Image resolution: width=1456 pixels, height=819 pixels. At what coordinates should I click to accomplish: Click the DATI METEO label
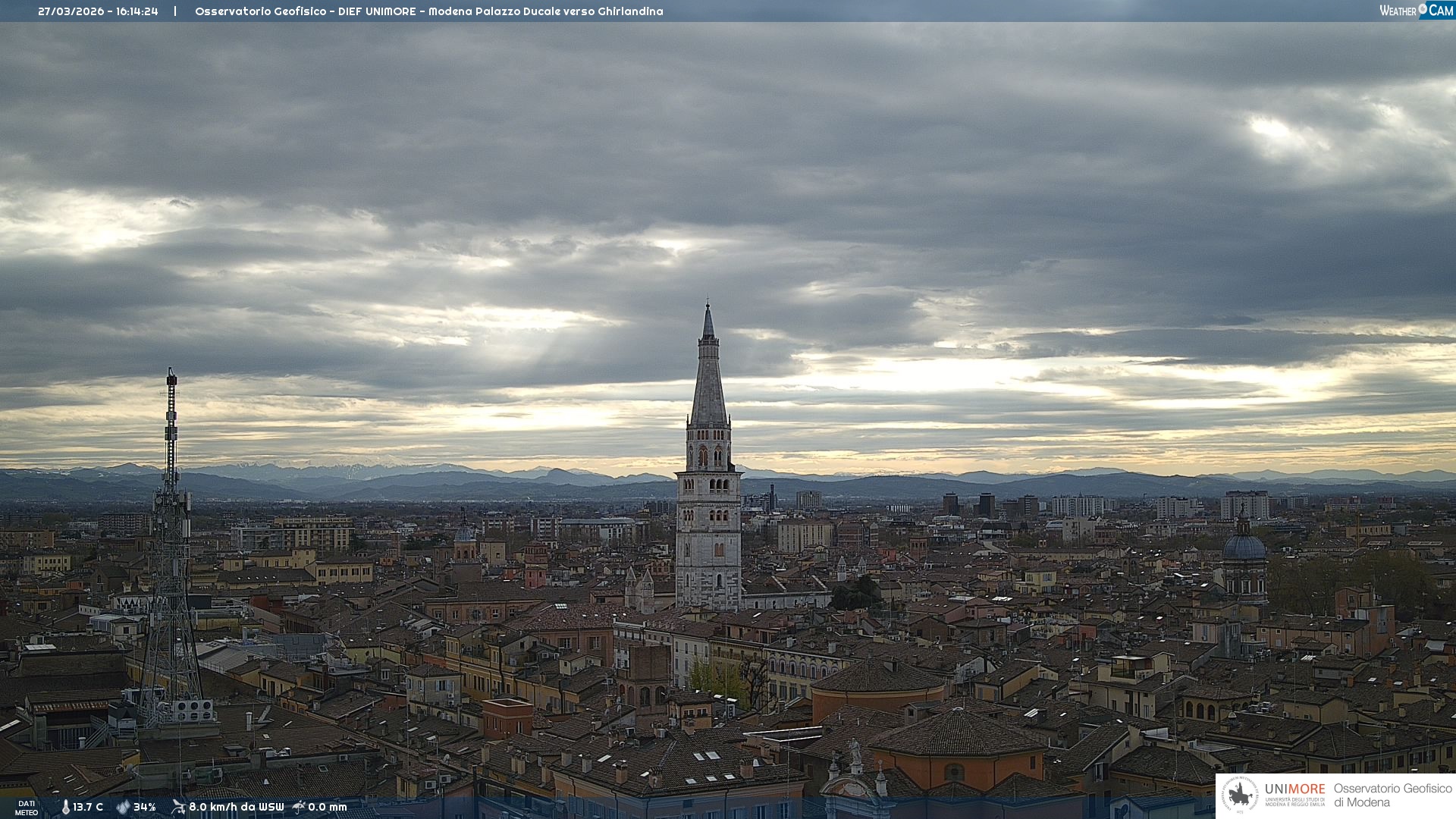click(x=27, y=808)
